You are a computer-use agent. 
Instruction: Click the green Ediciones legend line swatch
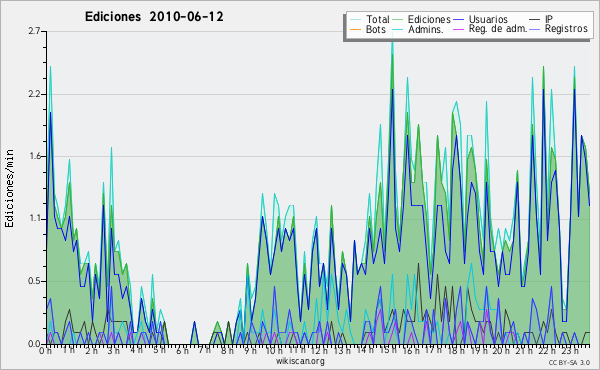398,20
